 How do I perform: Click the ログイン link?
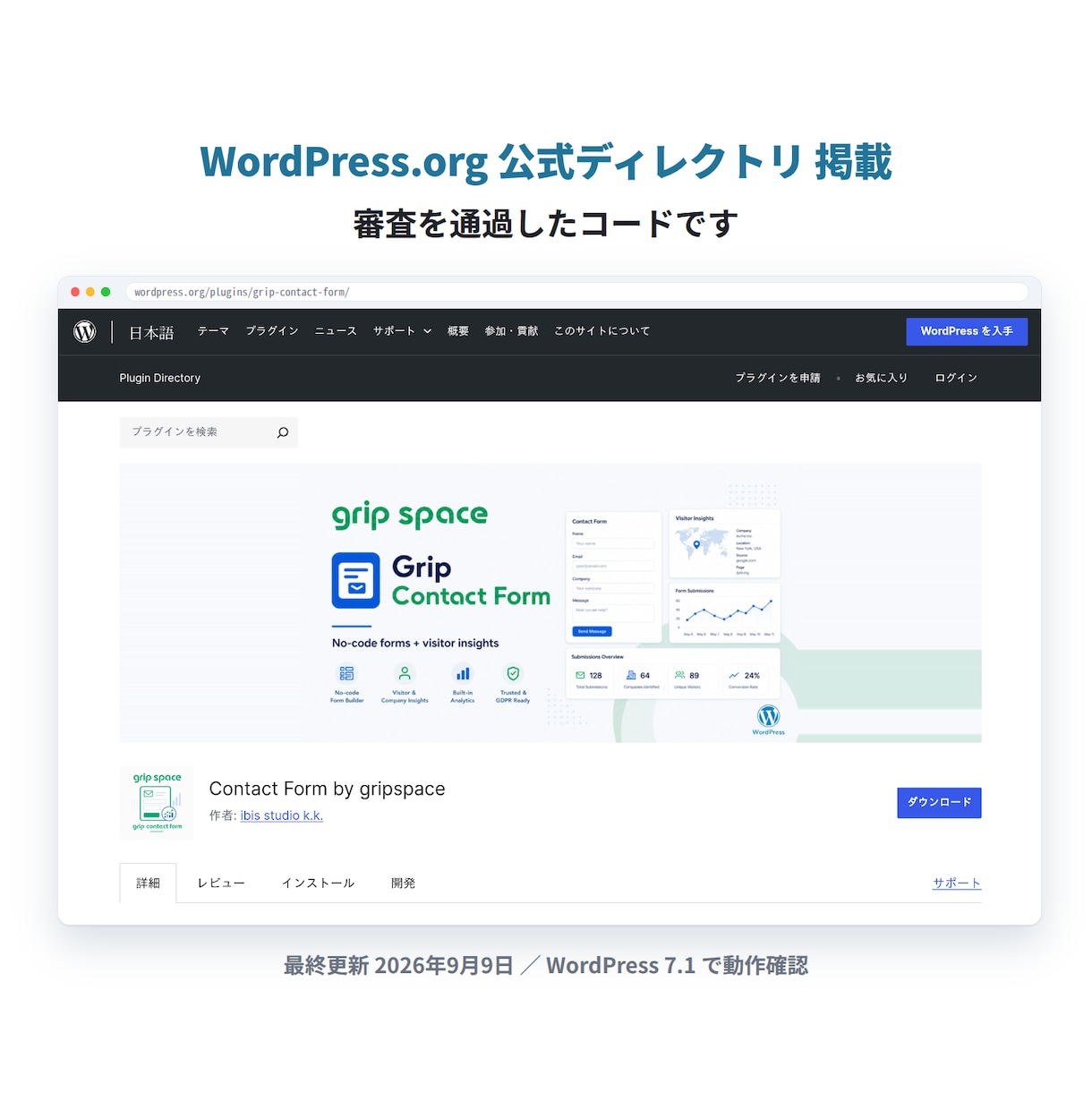pos(956,378)
